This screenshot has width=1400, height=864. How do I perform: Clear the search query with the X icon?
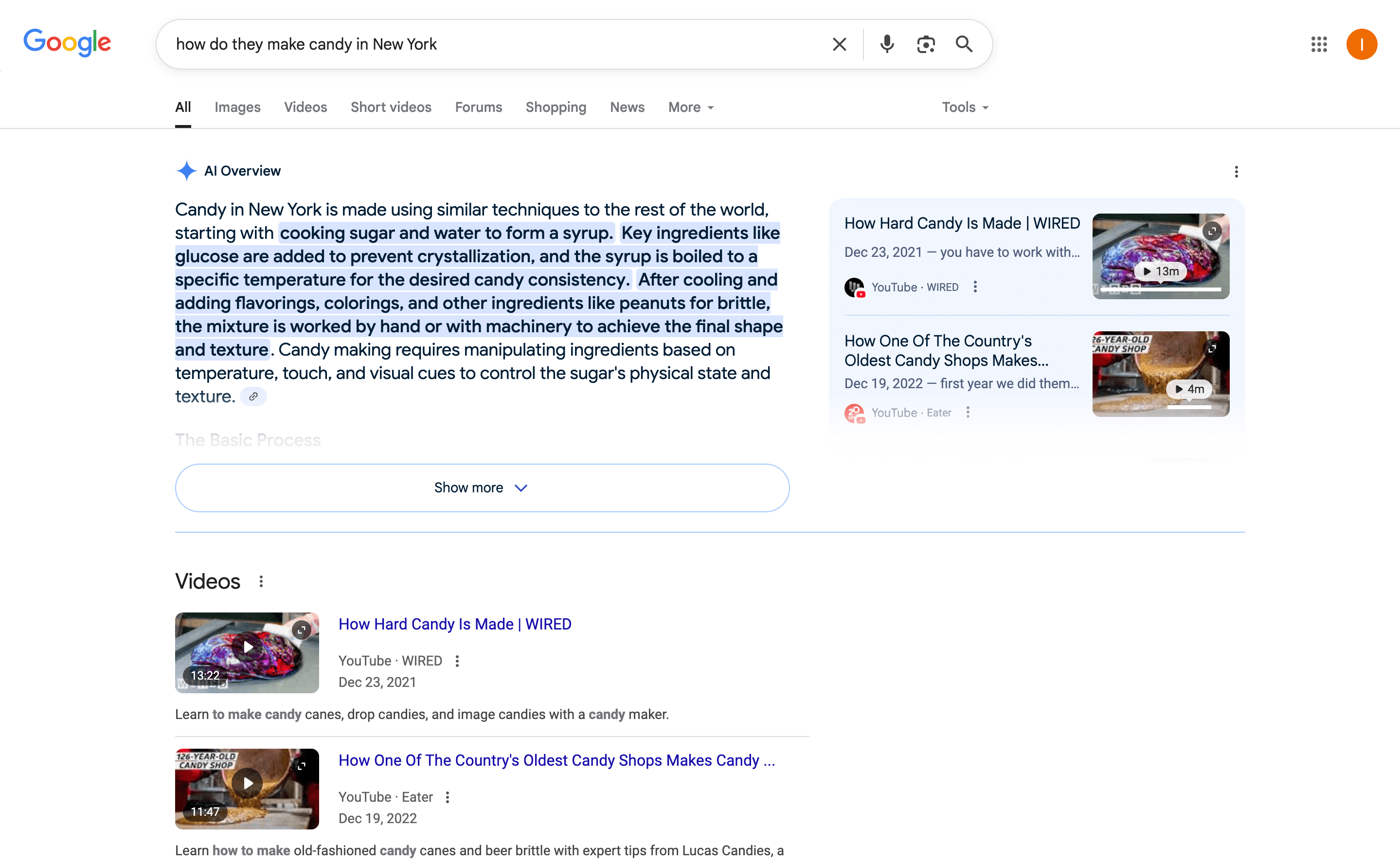(839, 44)
